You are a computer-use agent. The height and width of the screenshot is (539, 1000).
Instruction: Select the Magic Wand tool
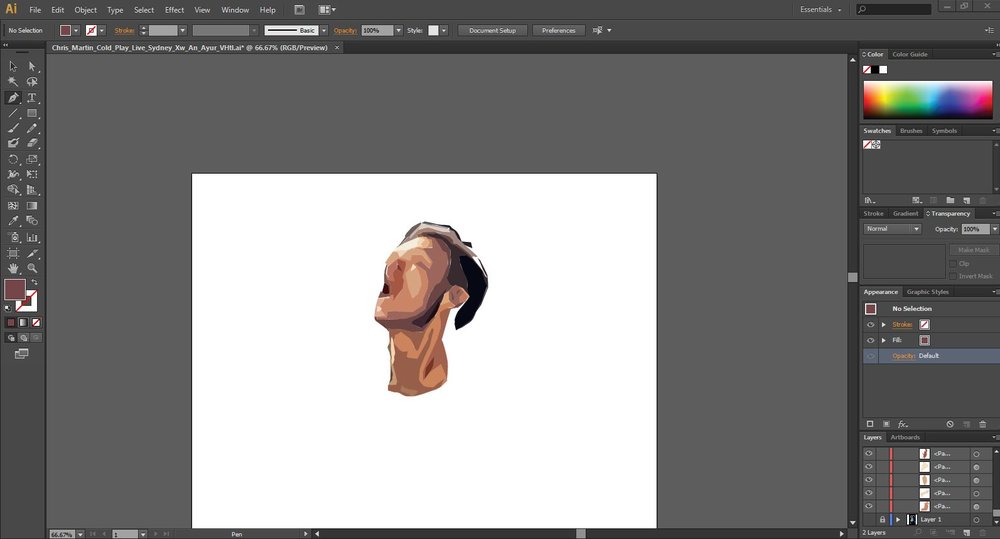pyautogui.click(x=13, y=82)
